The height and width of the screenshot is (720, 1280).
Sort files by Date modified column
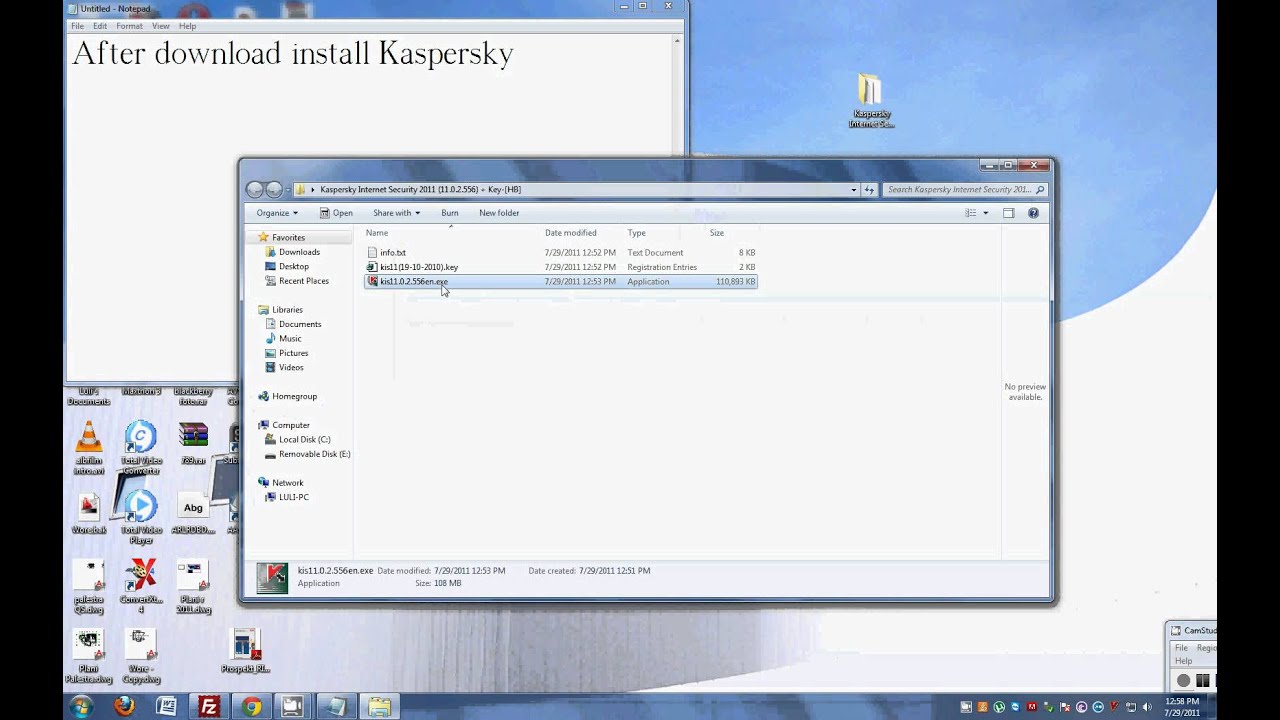570,233
